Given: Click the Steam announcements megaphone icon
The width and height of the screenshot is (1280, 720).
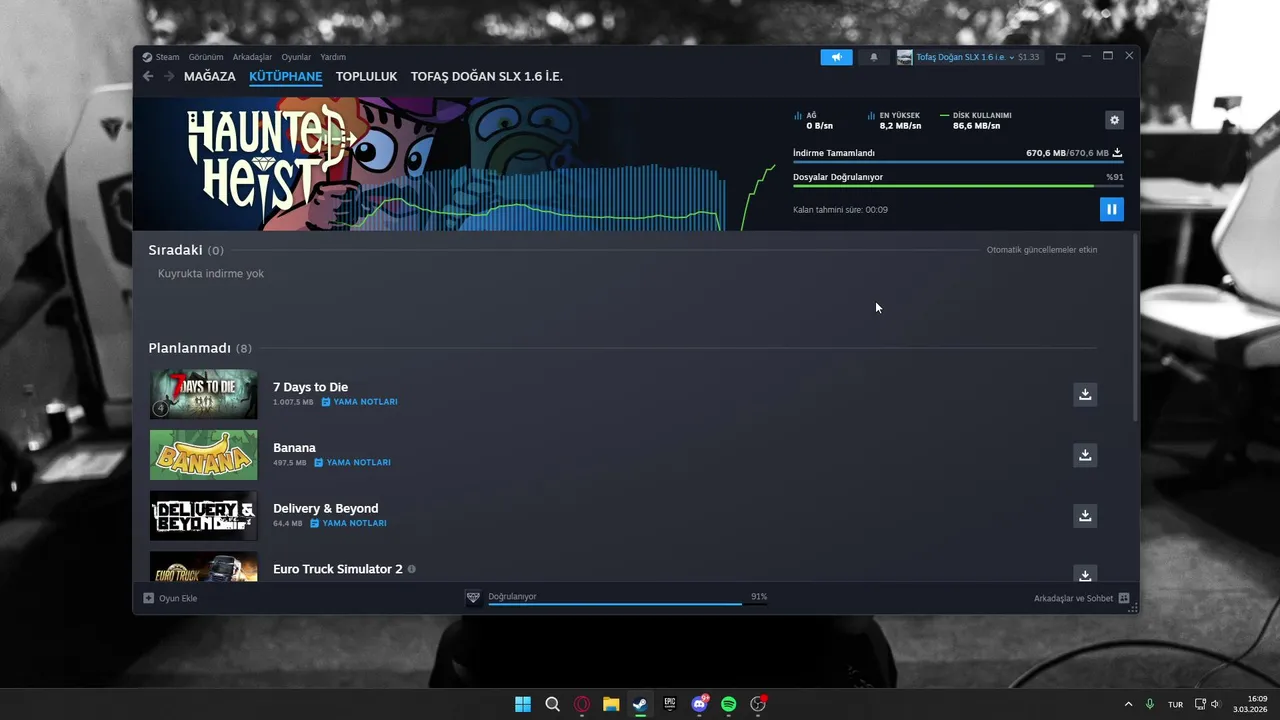Looking at the screenshot, I should pyautogui.click(x=836, y=57).
